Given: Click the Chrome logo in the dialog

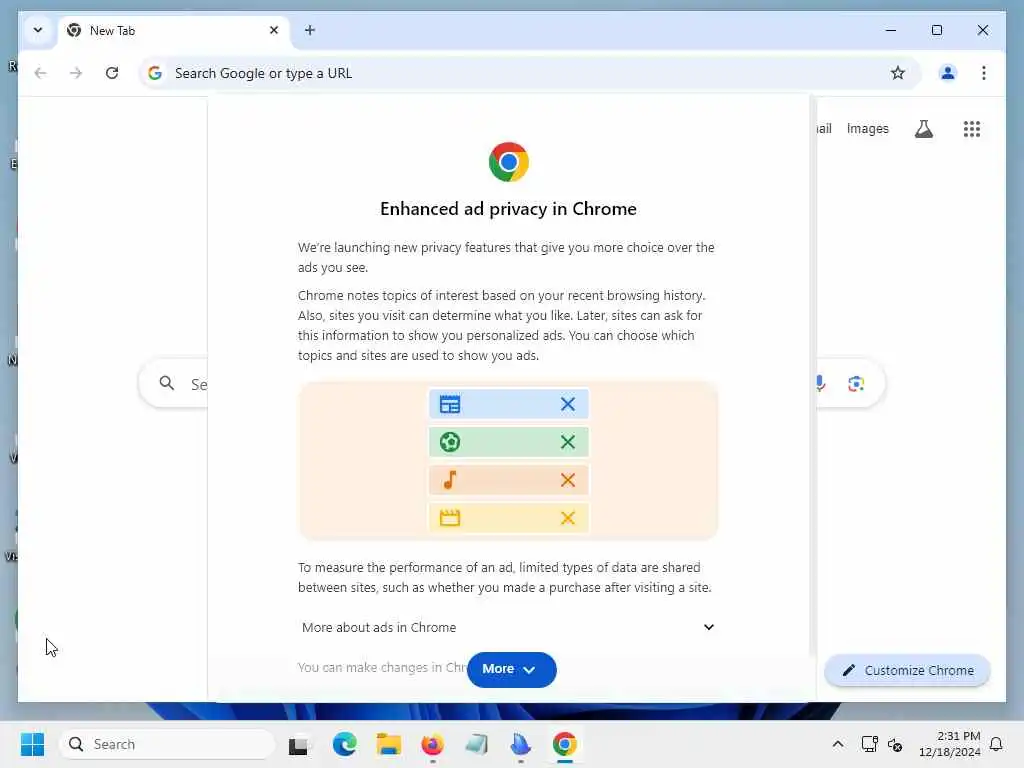Looking at the screenshot, I should 508,162.
